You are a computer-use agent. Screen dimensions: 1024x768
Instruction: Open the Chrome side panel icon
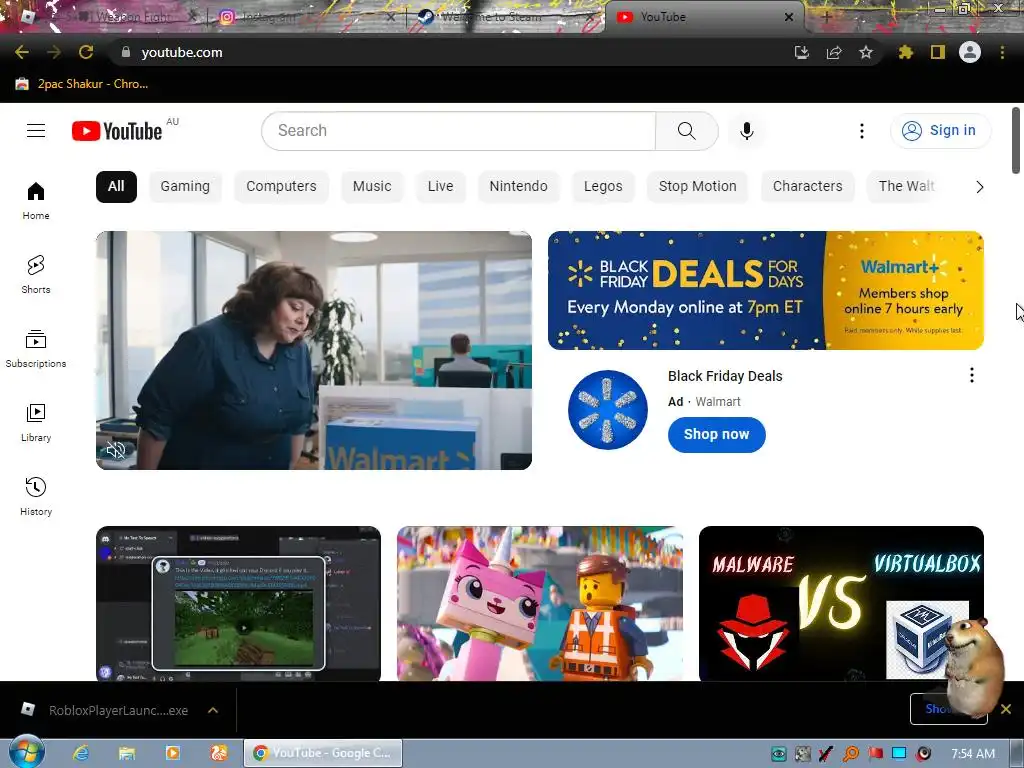click(x=938, y=52)
